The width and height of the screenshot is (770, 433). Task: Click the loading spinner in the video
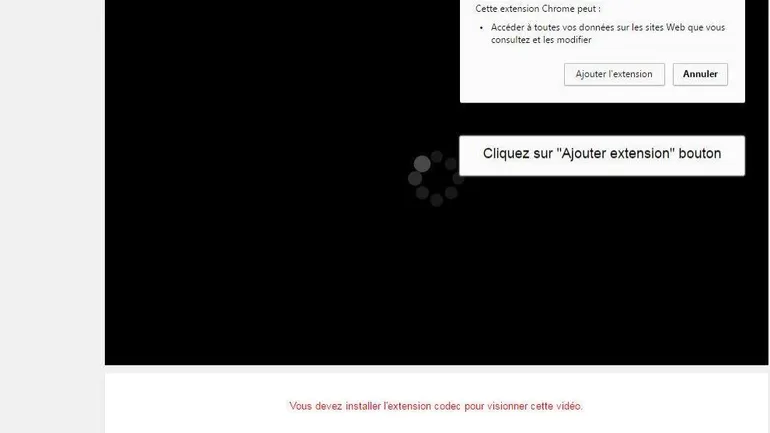point(435,178)
